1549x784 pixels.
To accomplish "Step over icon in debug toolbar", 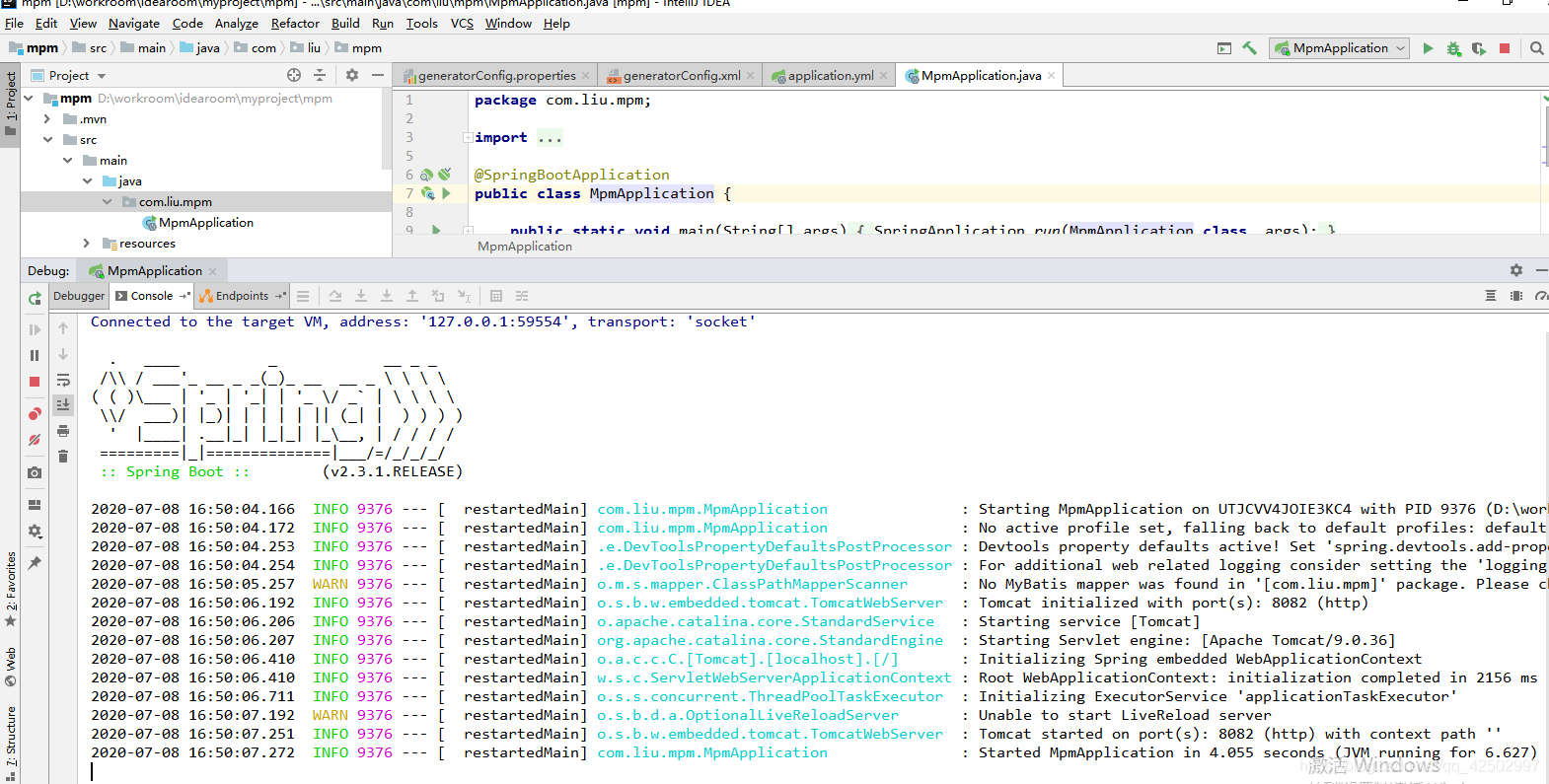I will click(335, 296).
